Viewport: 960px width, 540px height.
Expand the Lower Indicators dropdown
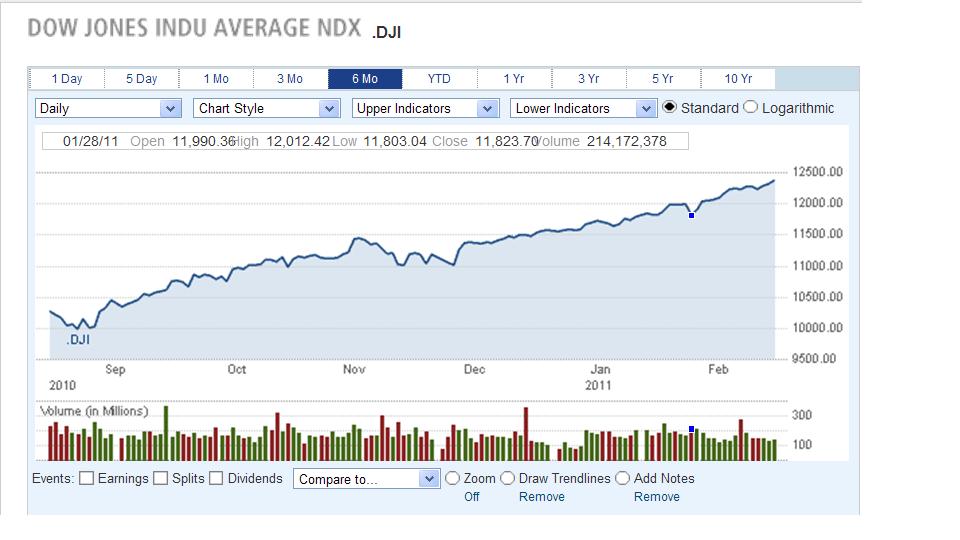(583, 108)
